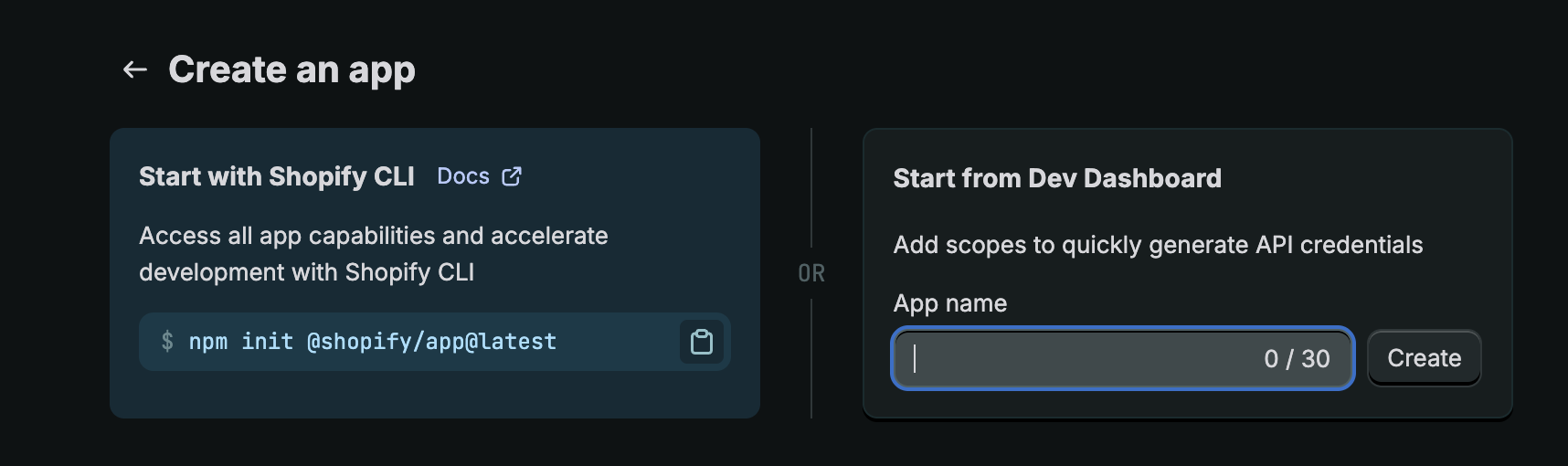Click the 'Create an app' page heading
Viewport: 1568px width, 466px height.
[291, 69]
